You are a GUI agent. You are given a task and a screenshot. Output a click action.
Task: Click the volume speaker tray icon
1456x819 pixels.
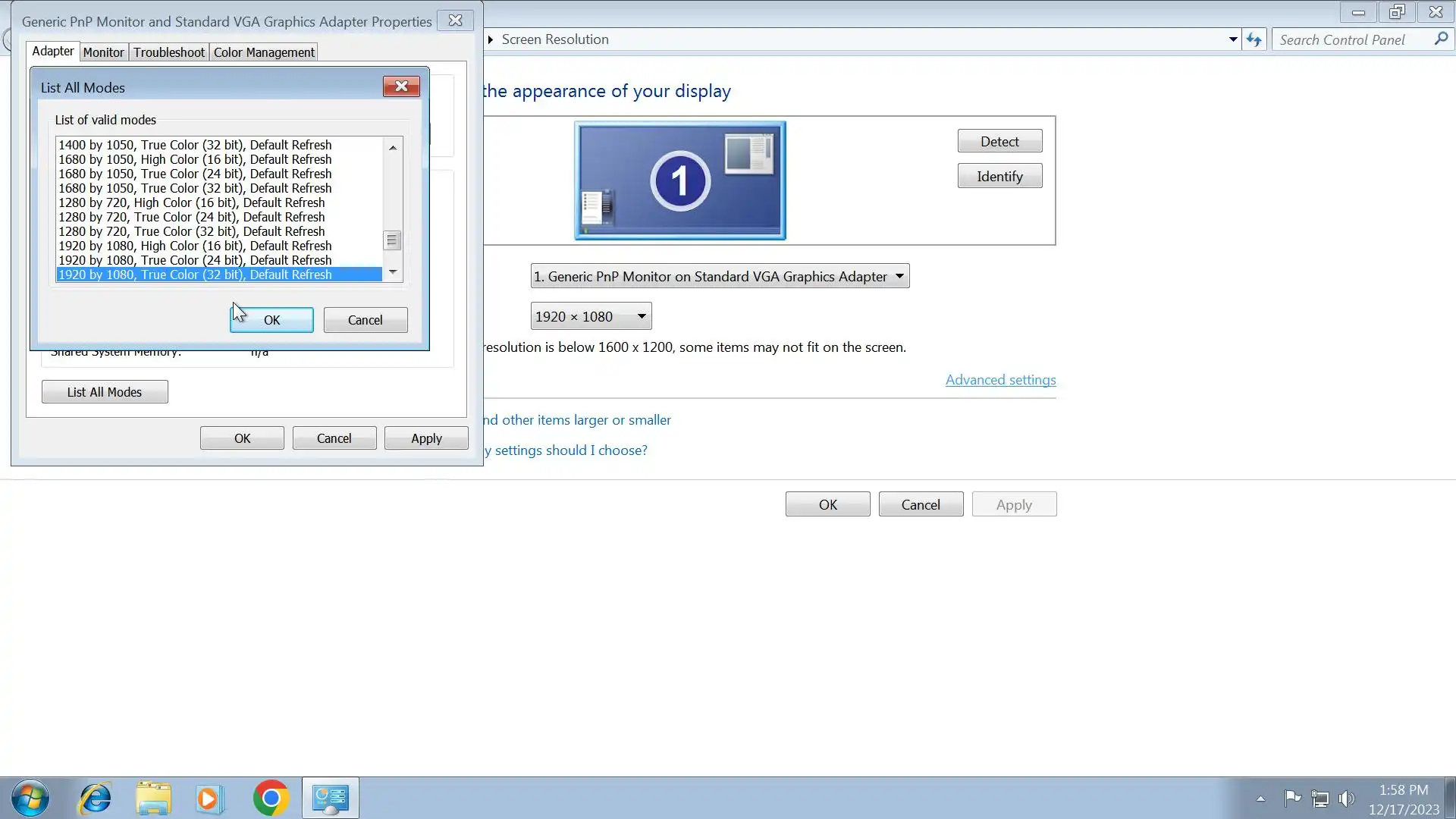1346,799
